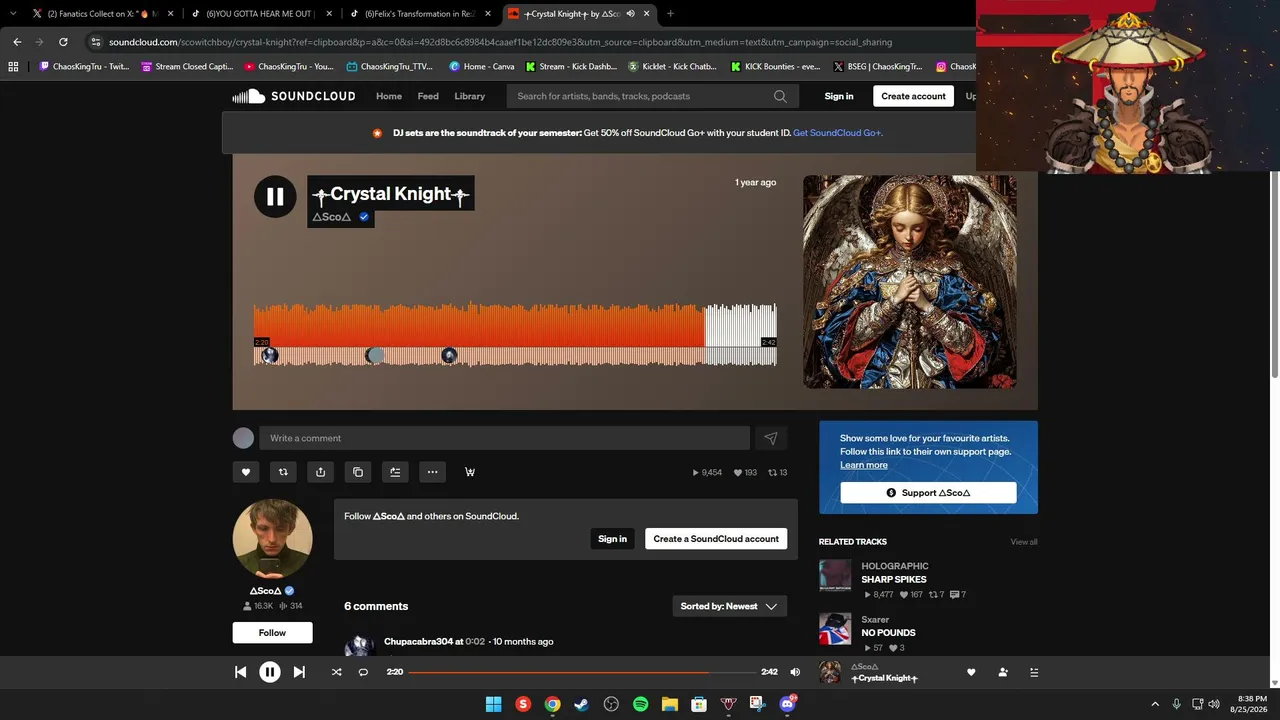1280x720 pixels.
Task: Pause playback in the bottom player bar
Action: pyautogui.click(x=270, y=672)
